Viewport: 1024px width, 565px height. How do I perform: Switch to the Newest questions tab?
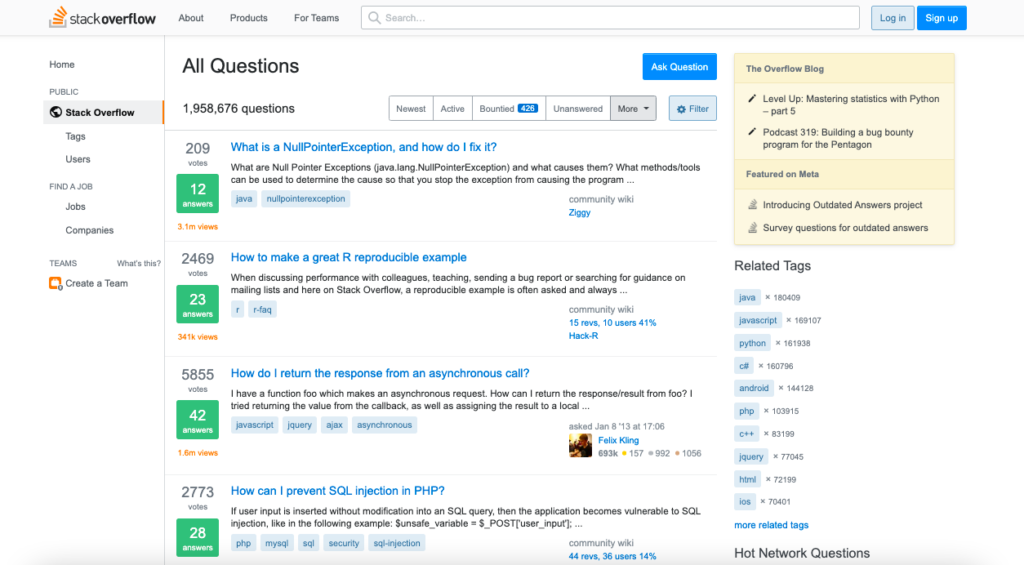[410, 109]
